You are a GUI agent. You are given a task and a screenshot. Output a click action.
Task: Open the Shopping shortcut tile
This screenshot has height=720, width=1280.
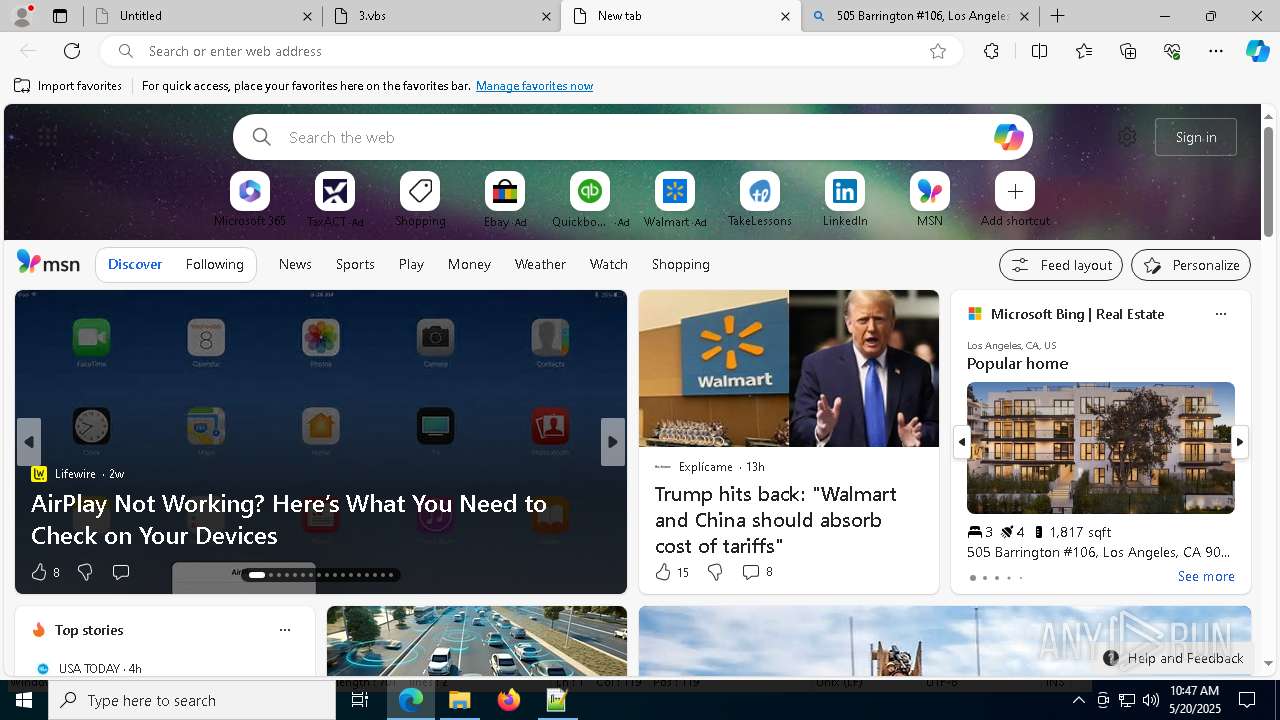[x=420, y=191]
